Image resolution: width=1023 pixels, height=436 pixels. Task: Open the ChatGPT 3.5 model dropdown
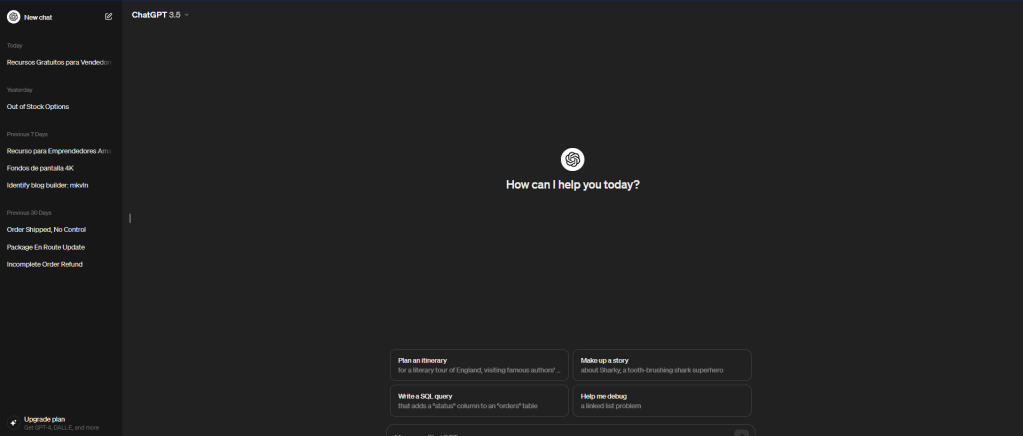[x=160, y=15]
